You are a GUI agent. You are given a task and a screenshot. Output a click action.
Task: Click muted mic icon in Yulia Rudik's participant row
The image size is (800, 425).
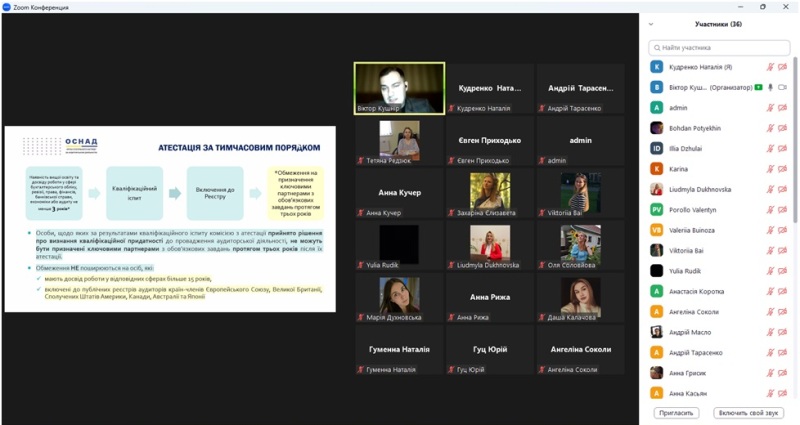pos(770,271)
